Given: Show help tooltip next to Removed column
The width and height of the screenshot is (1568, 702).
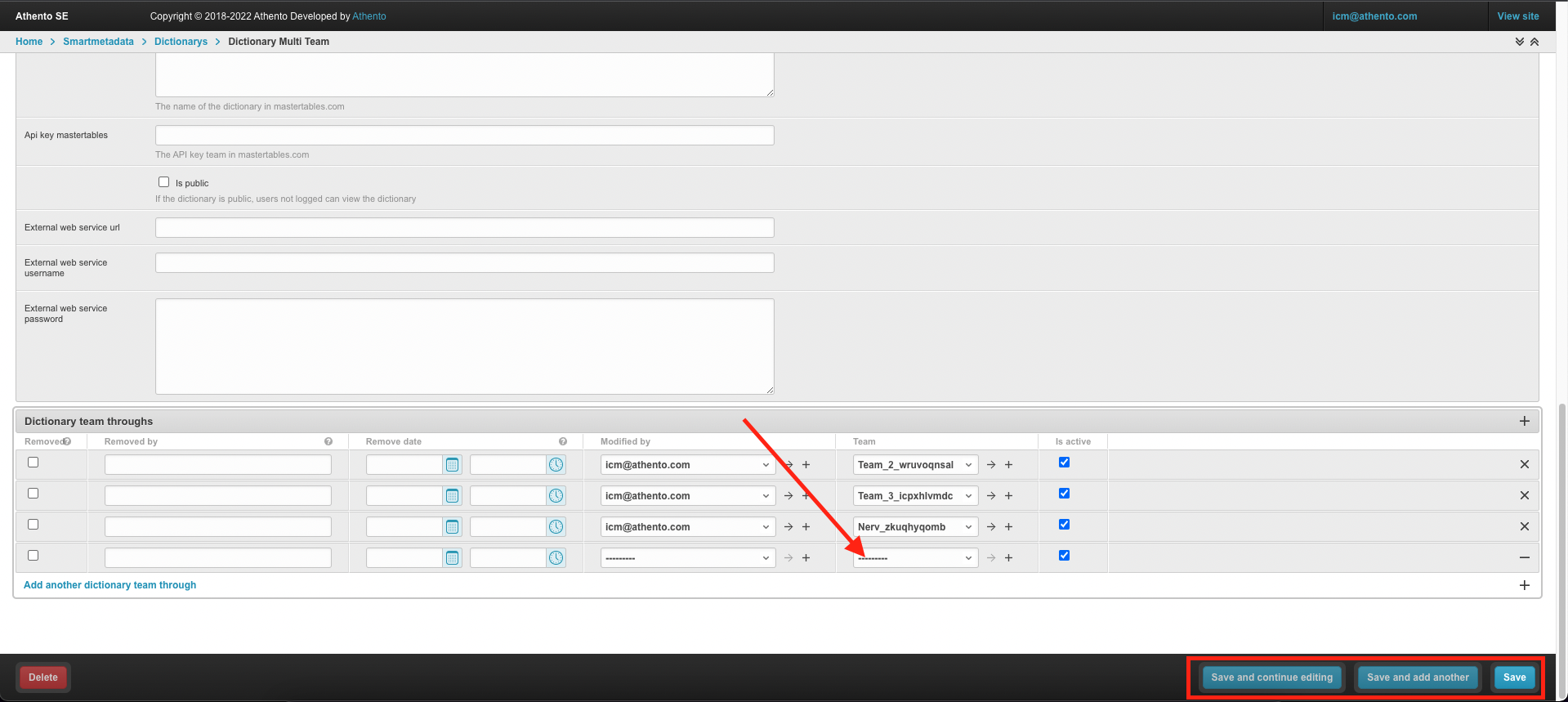Looking at the screenshot, I should click(67, 441).
